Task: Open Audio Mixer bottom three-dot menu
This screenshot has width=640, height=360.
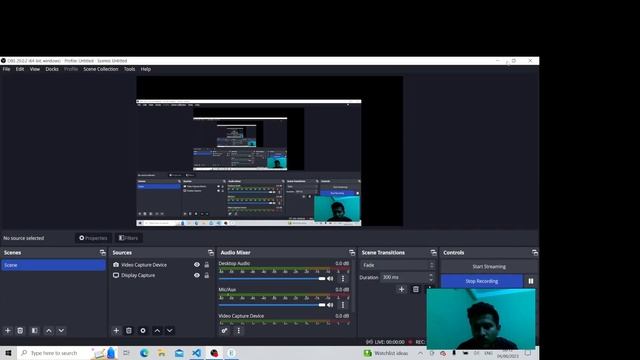Action: (x=239, y=331)
